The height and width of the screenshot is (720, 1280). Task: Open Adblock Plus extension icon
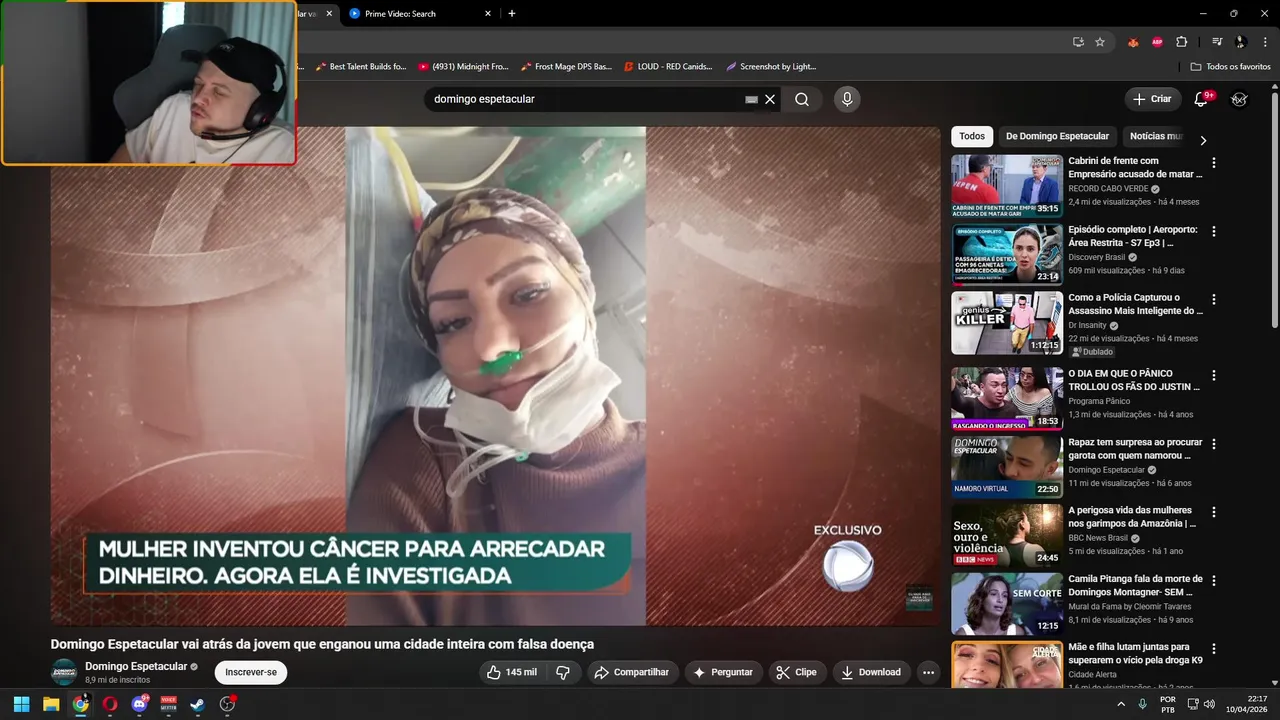(x=1157, y=42)
